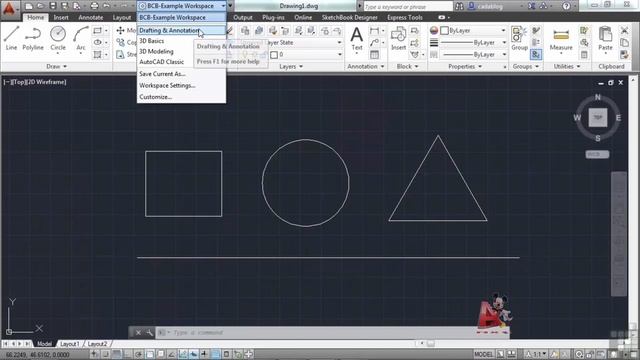Screen dimensions: 640x360
Task: Expand the Annotation panel
Action: click(365, 67)
